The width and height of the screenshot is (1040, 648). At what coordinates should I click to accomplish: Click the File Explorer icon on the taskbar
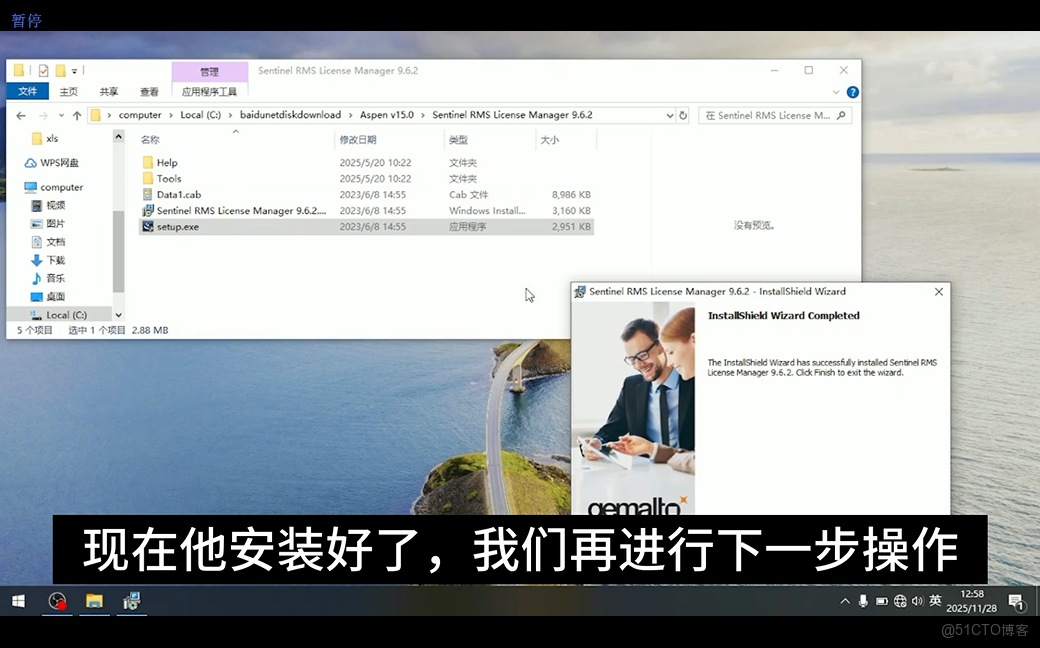[94, 601]
